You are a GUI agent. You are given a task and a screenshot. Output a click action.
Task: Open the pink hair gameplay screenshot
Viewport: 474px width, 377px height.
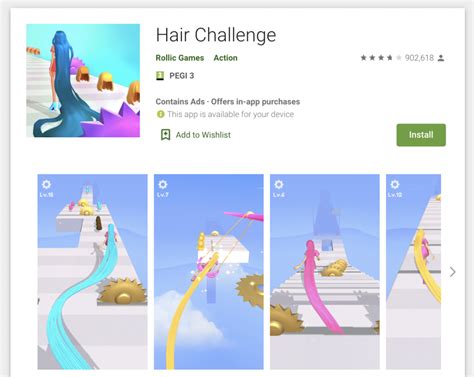tap(325, 272)
